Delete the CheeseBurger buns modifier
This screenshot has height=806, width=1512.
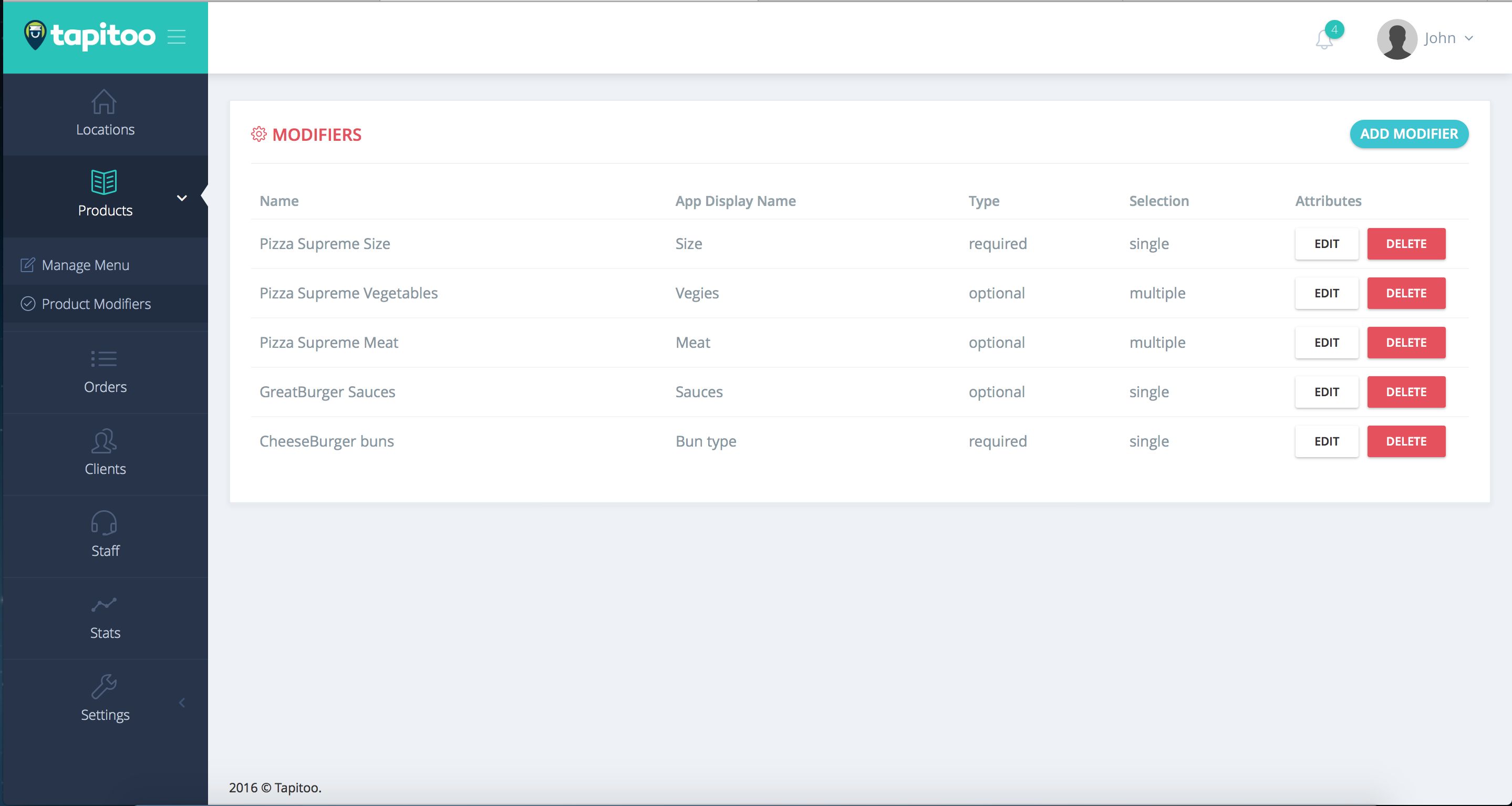coord(1406,441)
